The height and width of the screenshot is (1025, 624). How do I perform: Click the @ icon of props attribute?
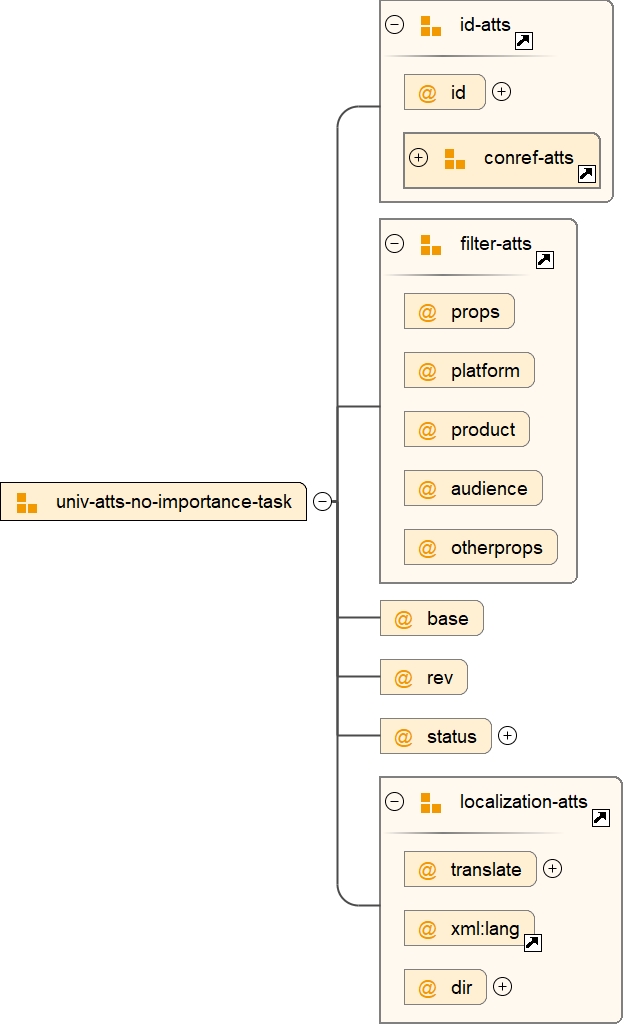(427, 312)
